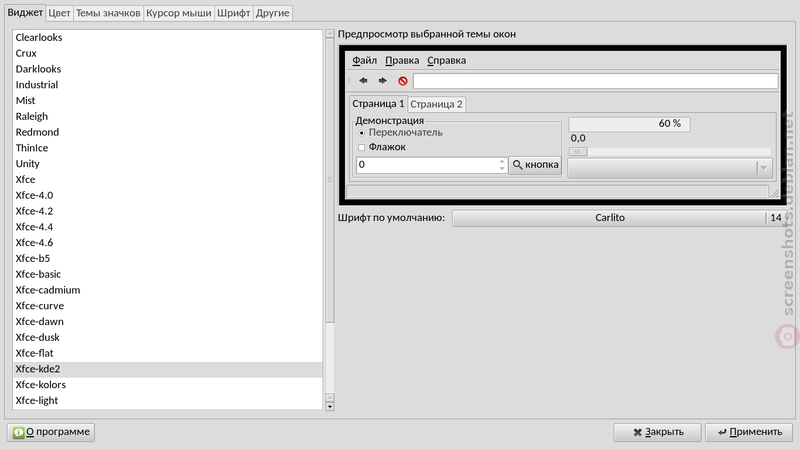Open the Carlito font chooser button

click(x=617, y=218)
